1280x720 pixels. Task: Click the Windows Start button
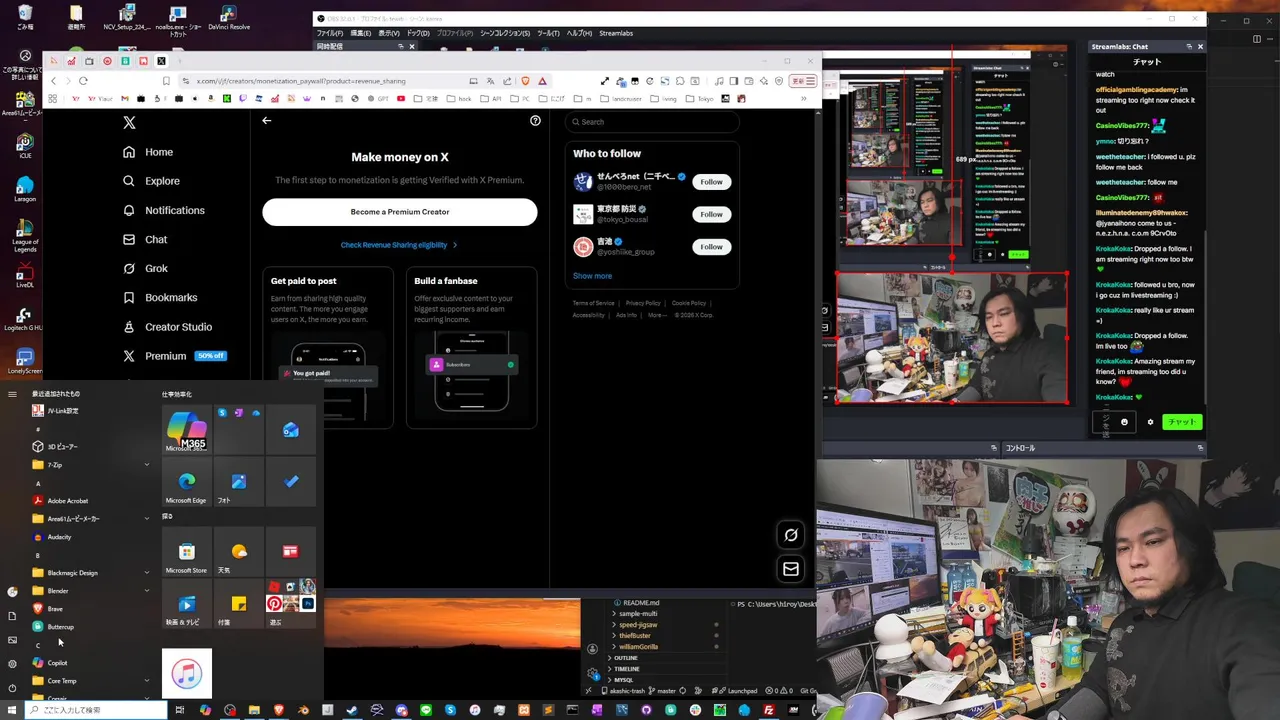[x=12, y=710]
